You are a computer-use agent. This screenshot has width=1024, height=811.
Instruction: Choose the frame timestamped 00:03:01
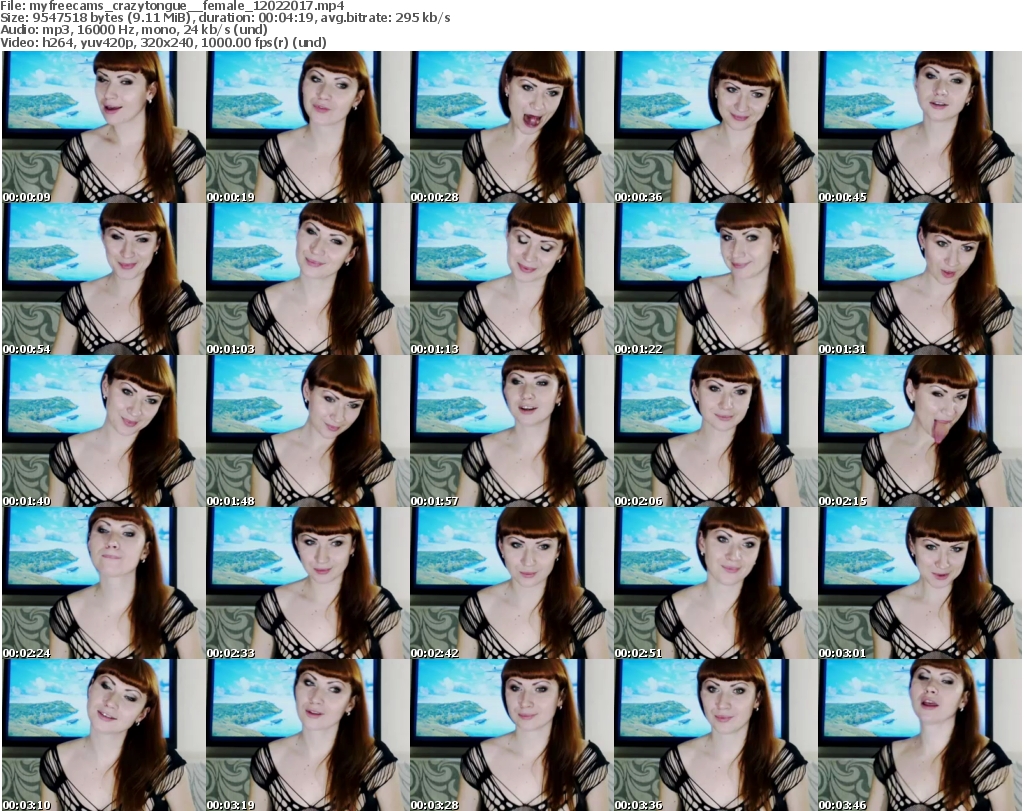pyautogui.click(x=920, y=583)
